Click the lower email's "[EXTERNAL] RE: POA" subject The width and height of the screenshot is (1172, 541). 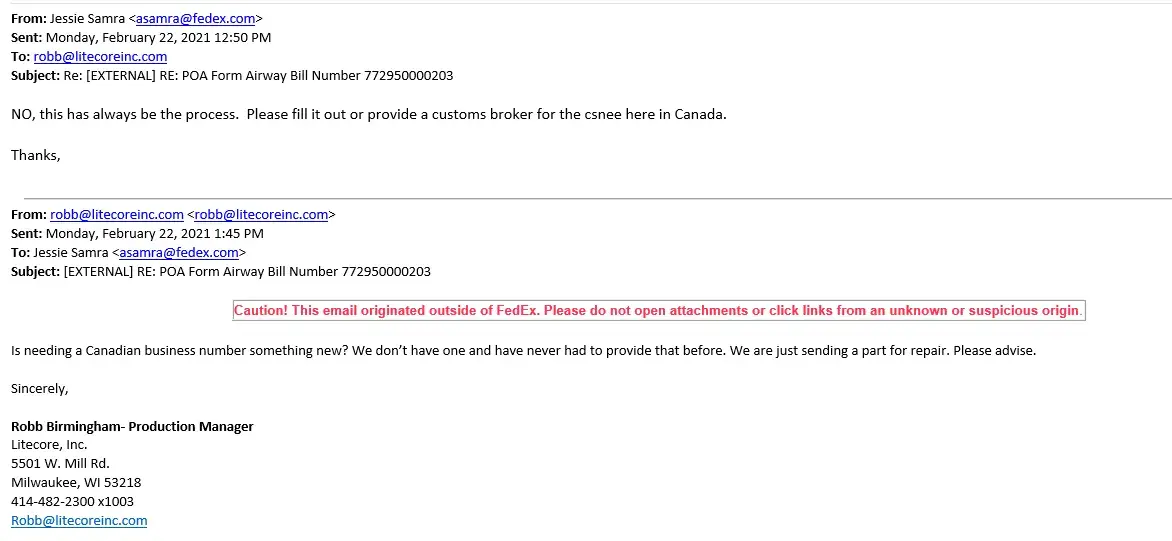(247, 272)
